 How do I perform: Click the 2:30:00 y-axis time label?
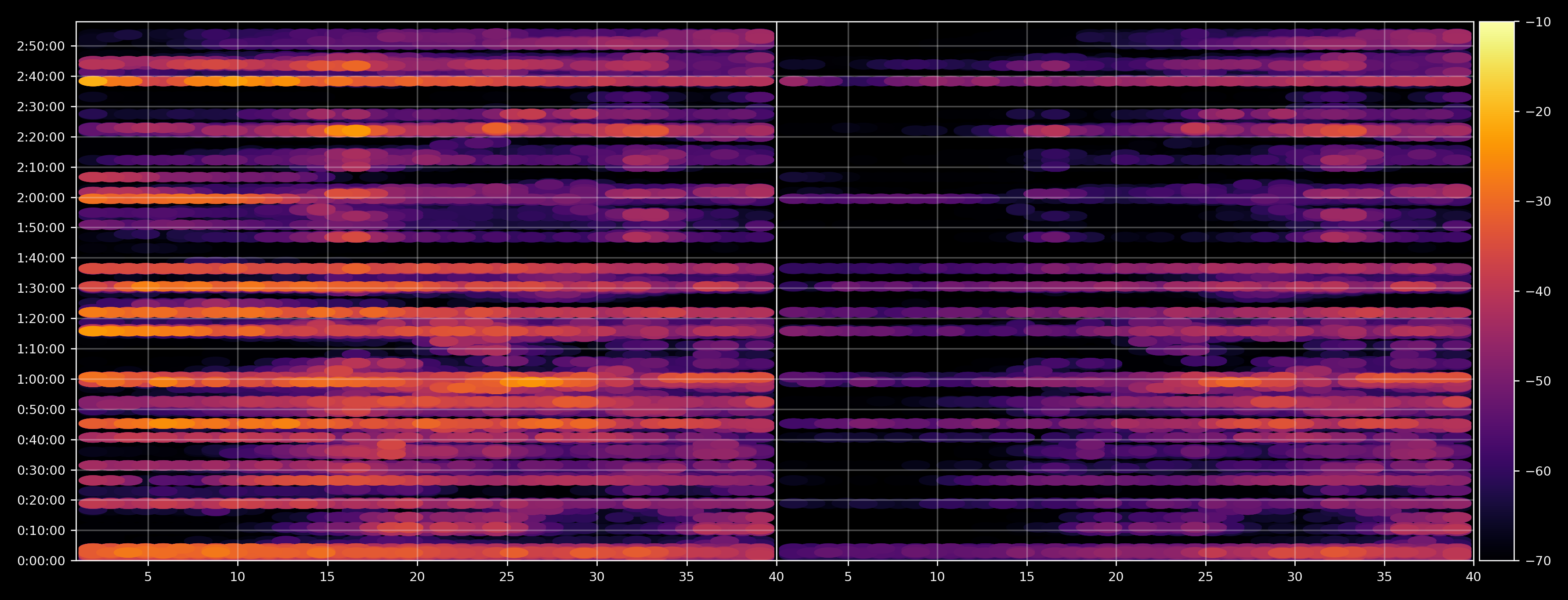tap(41, 107)
